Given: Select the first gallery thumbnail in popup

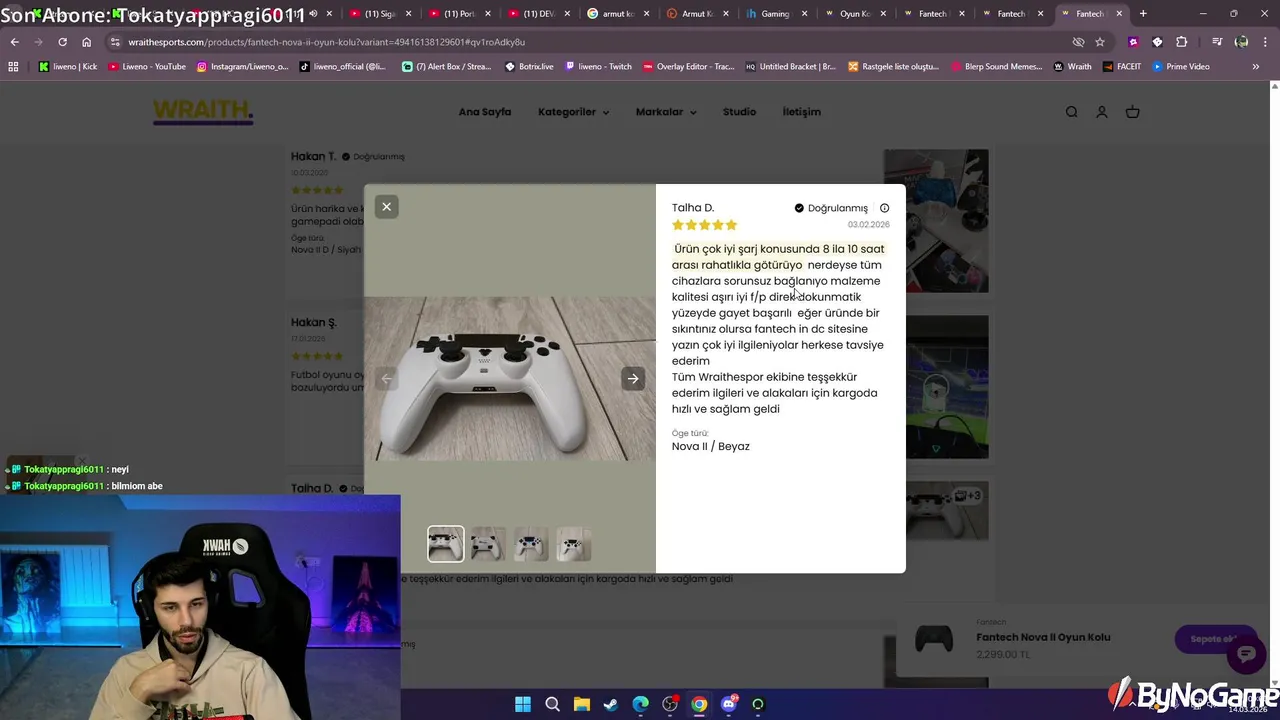Looking at the screenshot, I should click(x=446, y=544).
